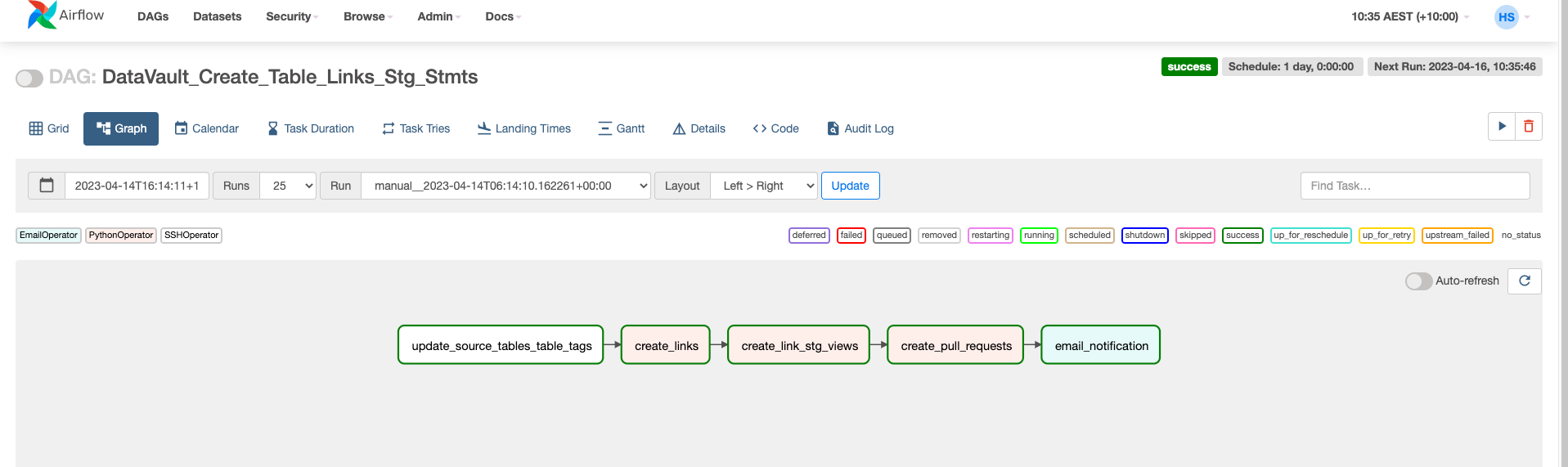Screen dimensions: 1568x467
Task: Open the Audit Log view
Action: pos(860,128)
